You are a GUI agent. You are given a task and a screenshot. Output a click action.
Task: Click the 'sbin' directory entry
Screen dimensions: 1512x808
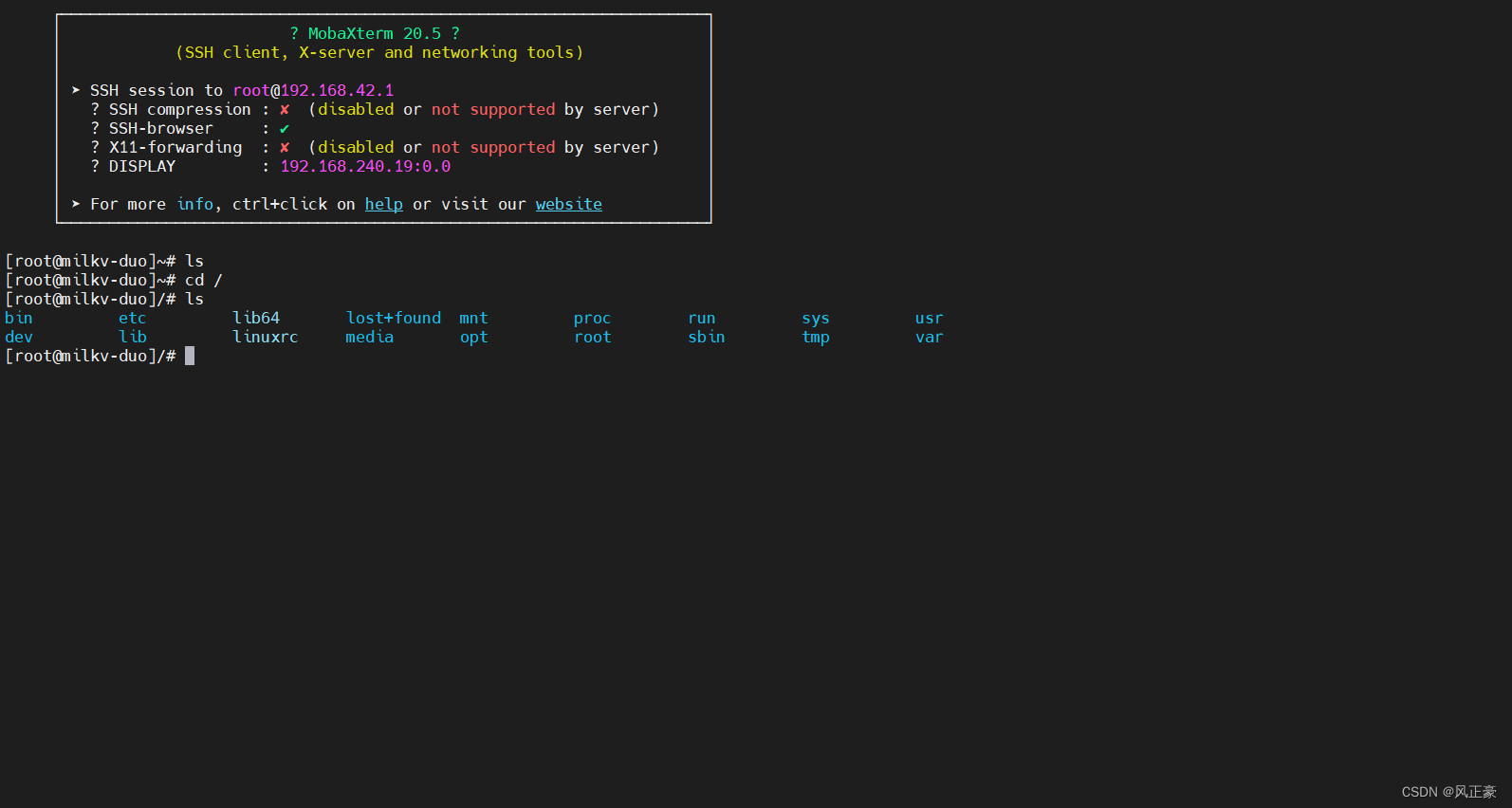tap(707, 337)
